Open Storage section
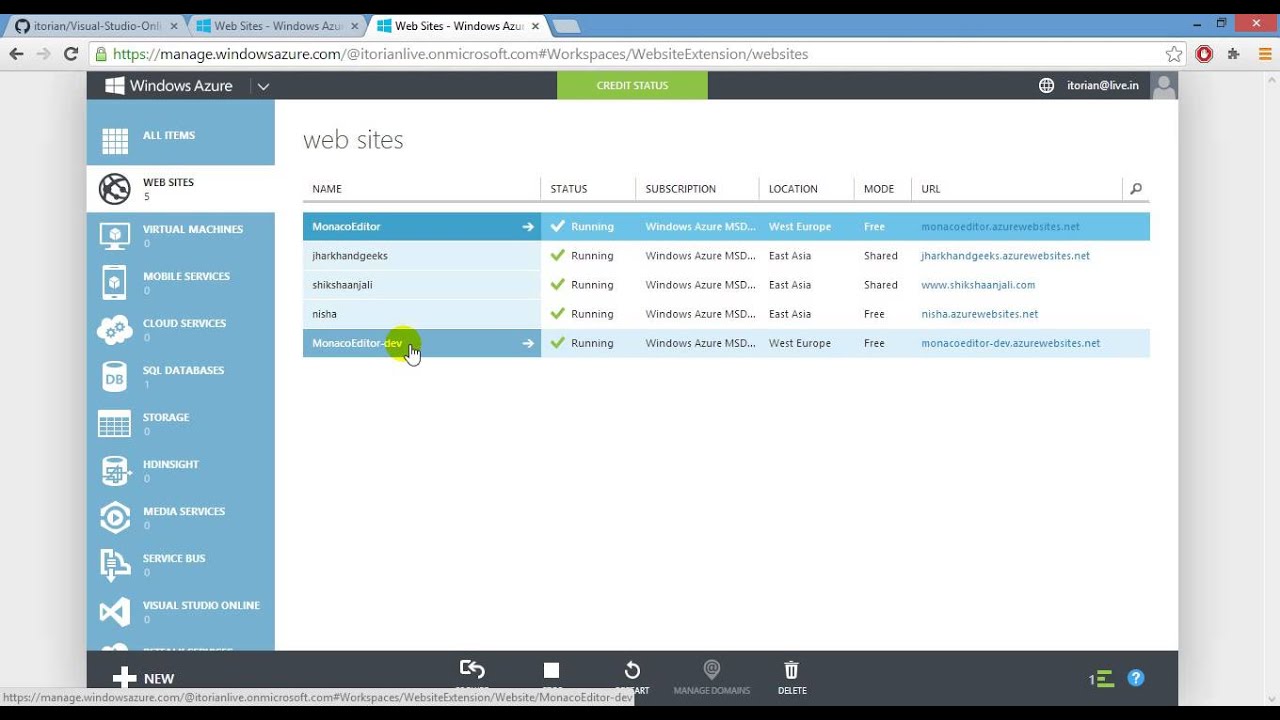The image size is (1280, 720). 180,423
